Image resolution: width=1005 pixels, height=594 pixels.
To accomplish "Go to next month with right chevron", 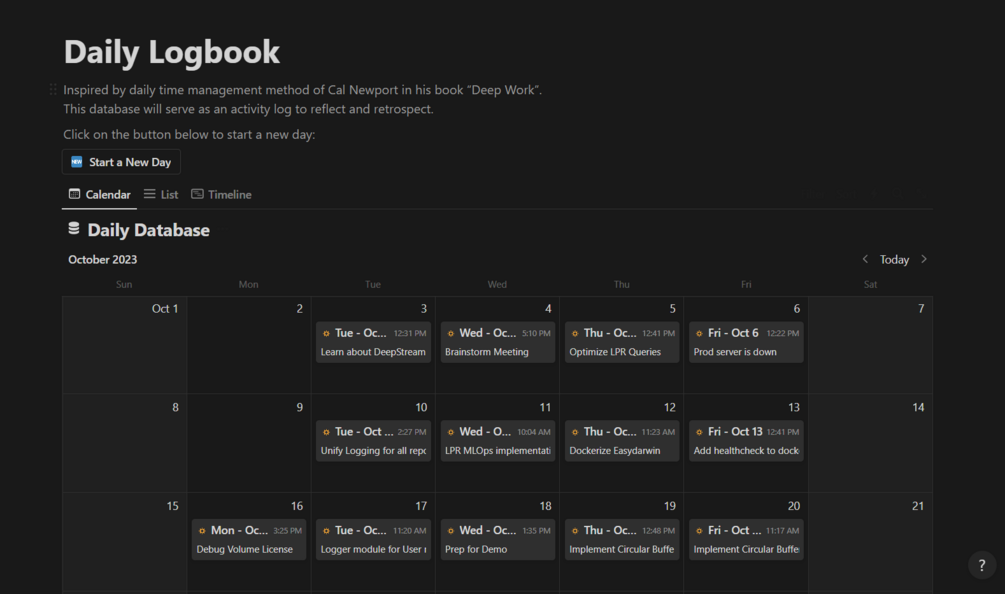I will point(924,259).
